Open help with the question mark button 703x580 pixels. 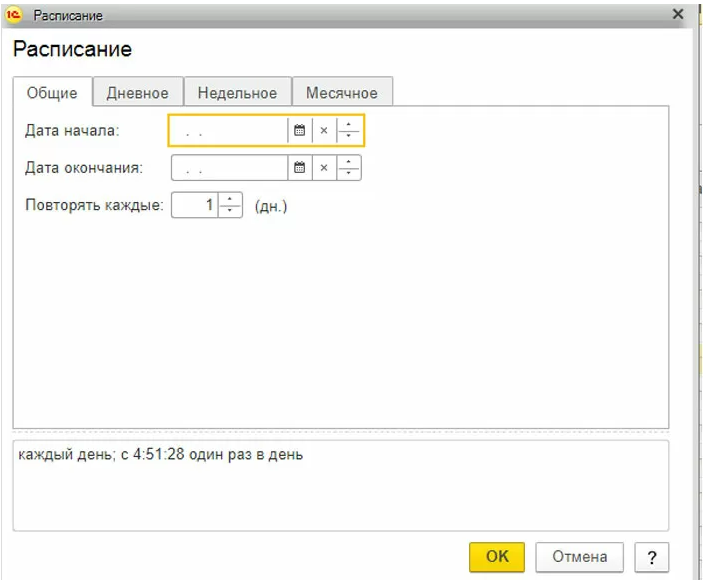click(651, 556)
